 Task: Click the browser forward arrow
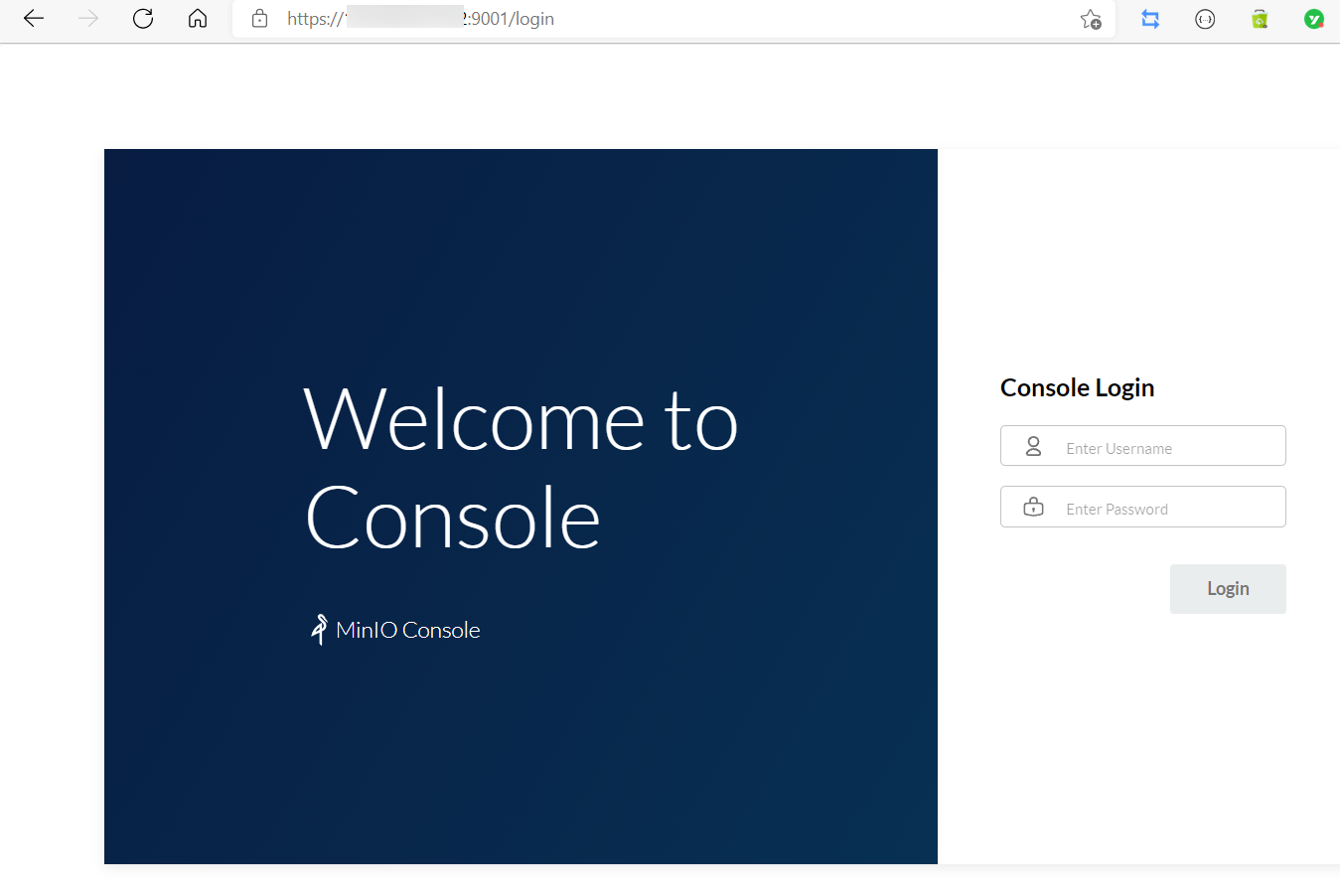click(88, 19)
